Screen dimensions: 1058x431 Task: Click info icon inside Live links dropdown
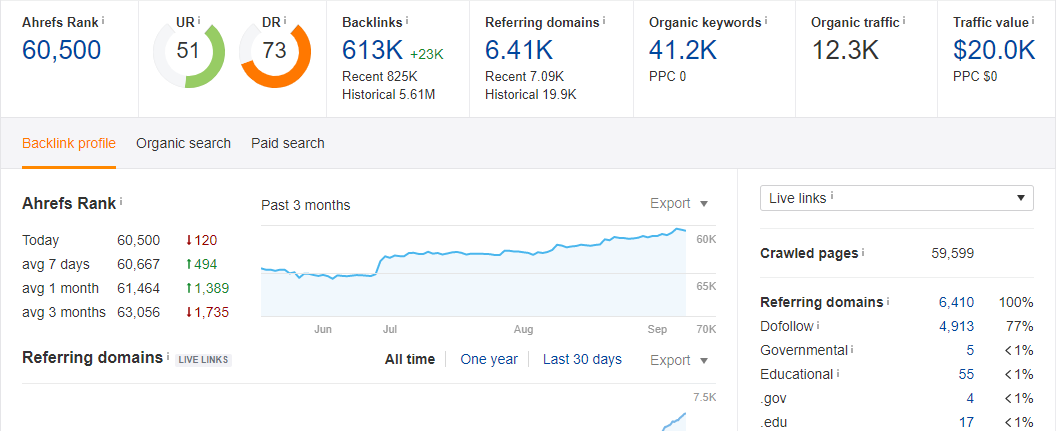tap(832, 196)
